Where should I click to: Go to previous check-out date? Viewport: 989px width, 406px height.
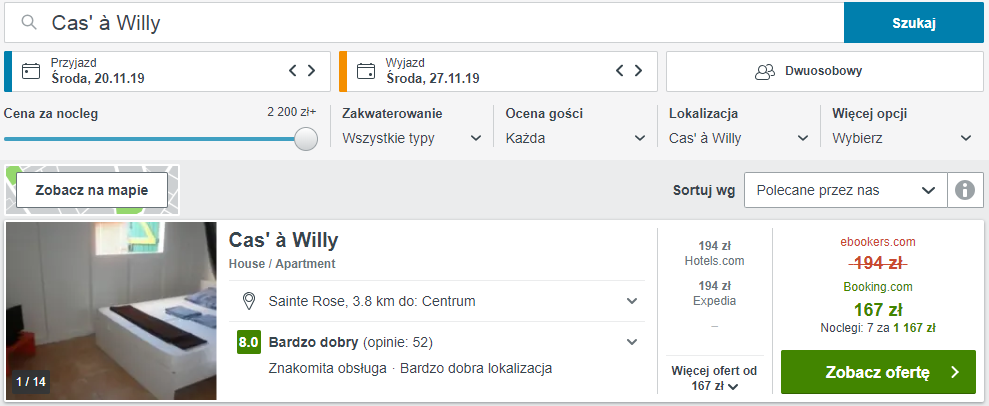(620, 71)
